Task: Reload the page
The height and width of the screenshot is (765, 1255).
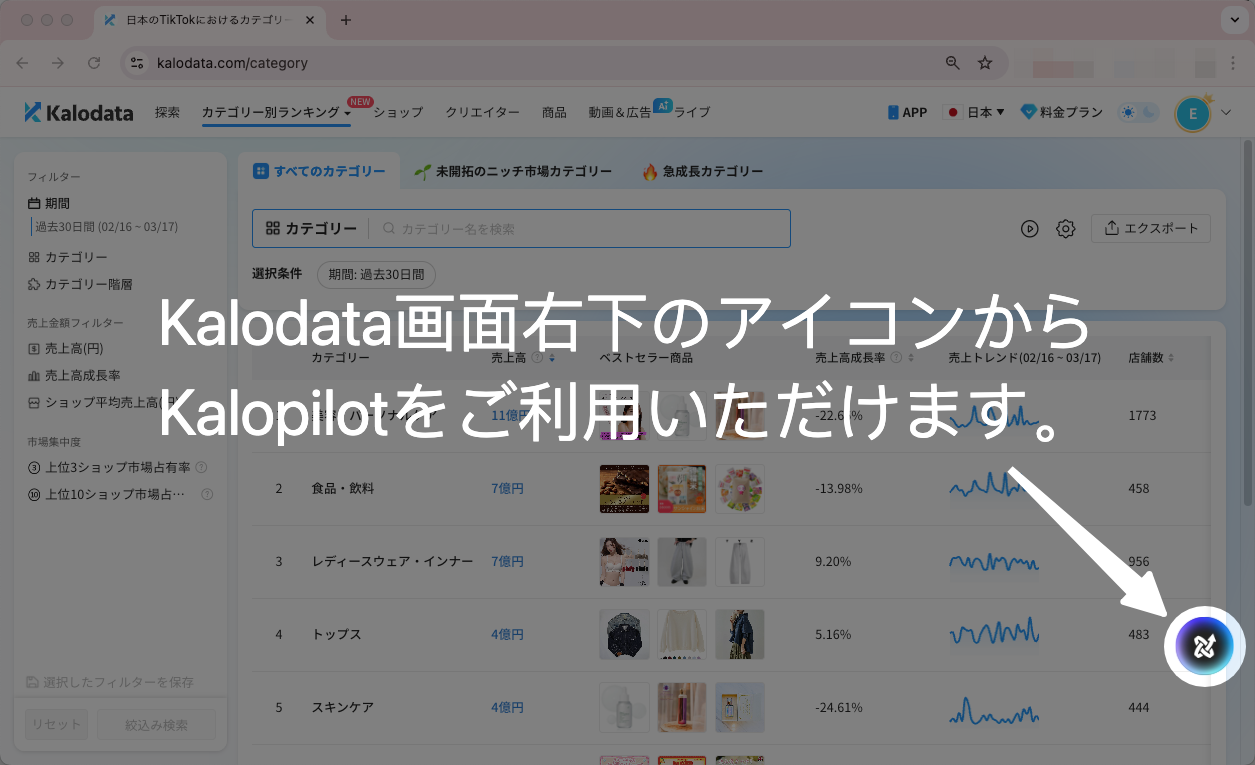Action: [94, 63]
